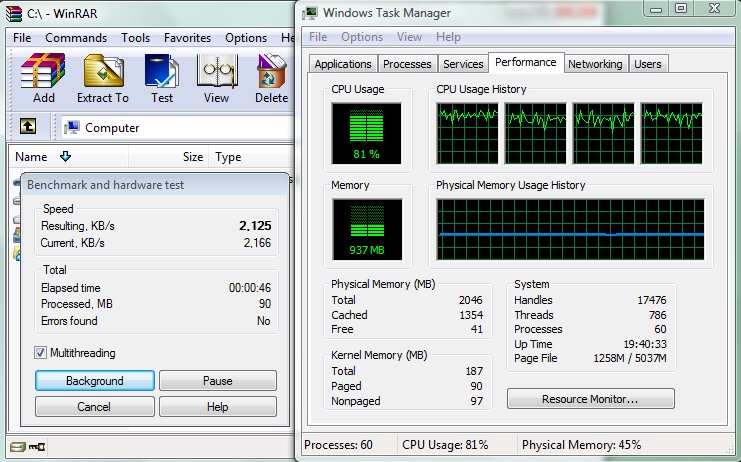Click the Task Manager title bar icon

click(310, 13)
